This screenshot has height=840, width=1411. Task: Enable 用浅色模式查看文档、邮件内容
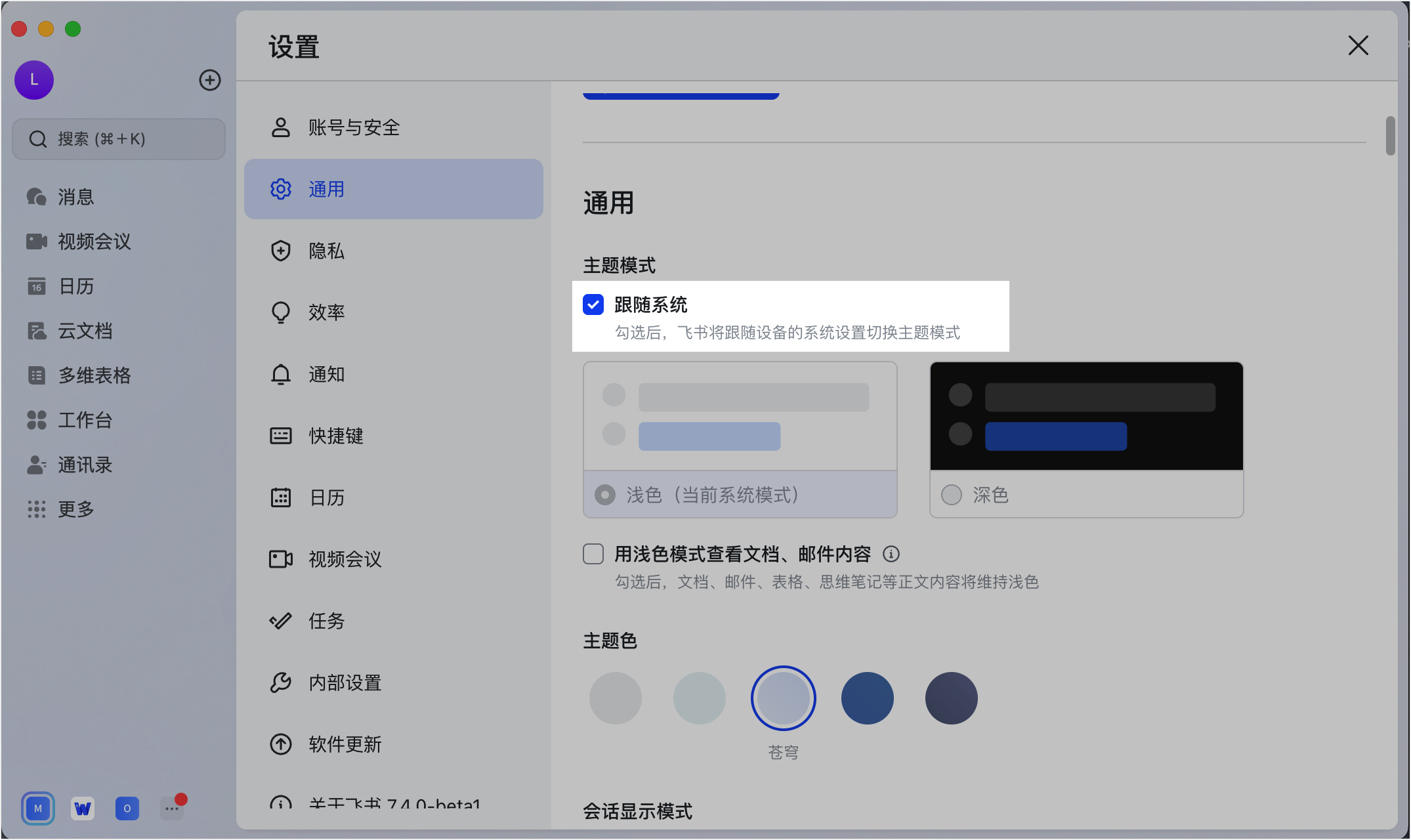point(593,553)
